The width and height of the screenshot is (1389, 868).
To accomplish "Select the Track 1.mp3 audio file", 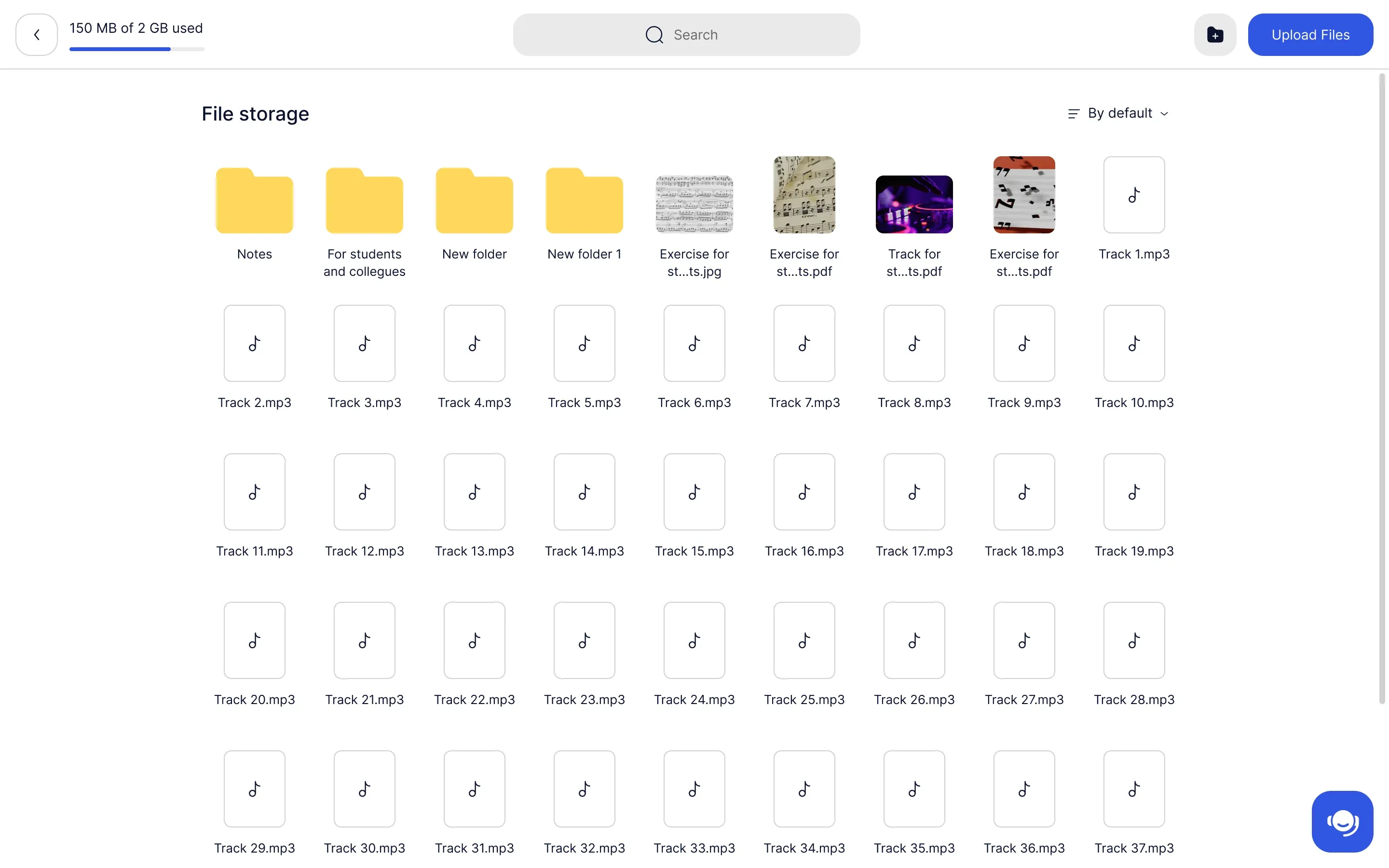I will [1133, 195].
